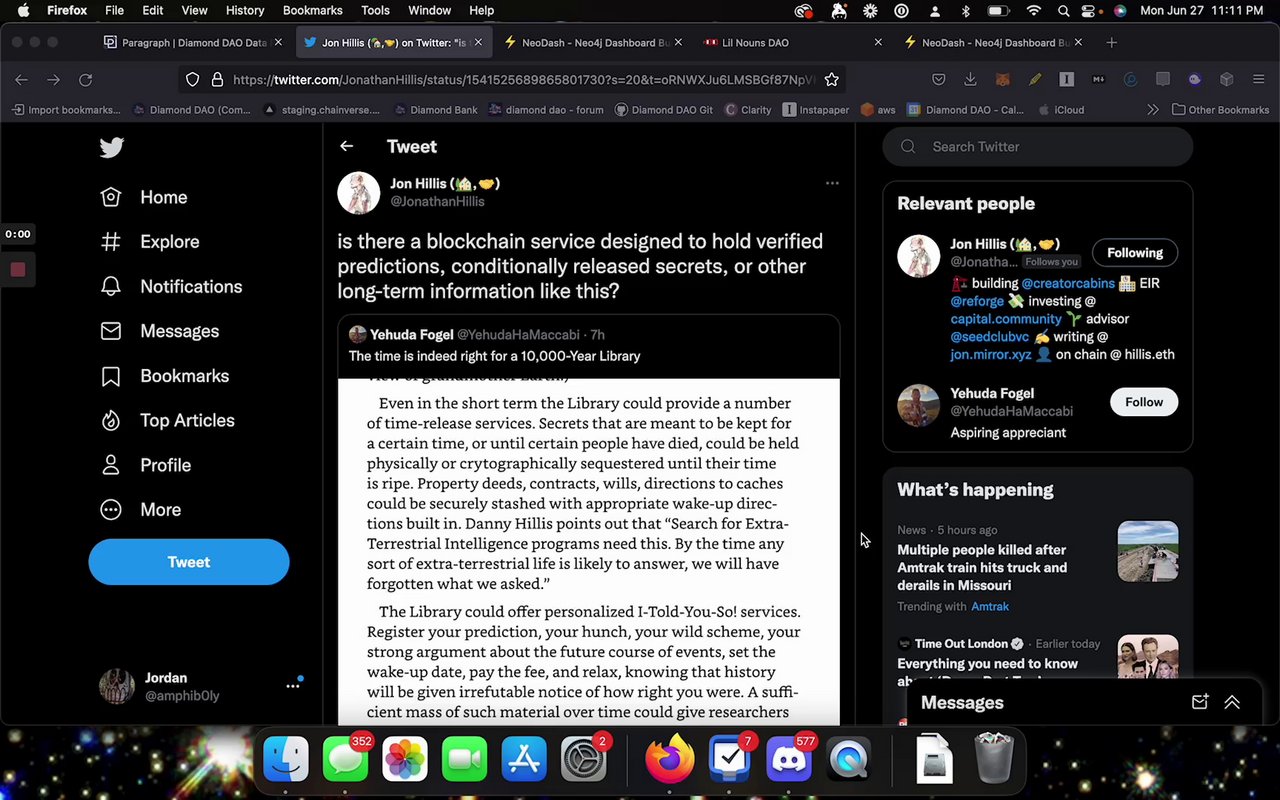Image resolution: width=1280 pixels, height=800 pixels.
Task: Save to Pocket icon in toolbar
Action: [938, 80]
